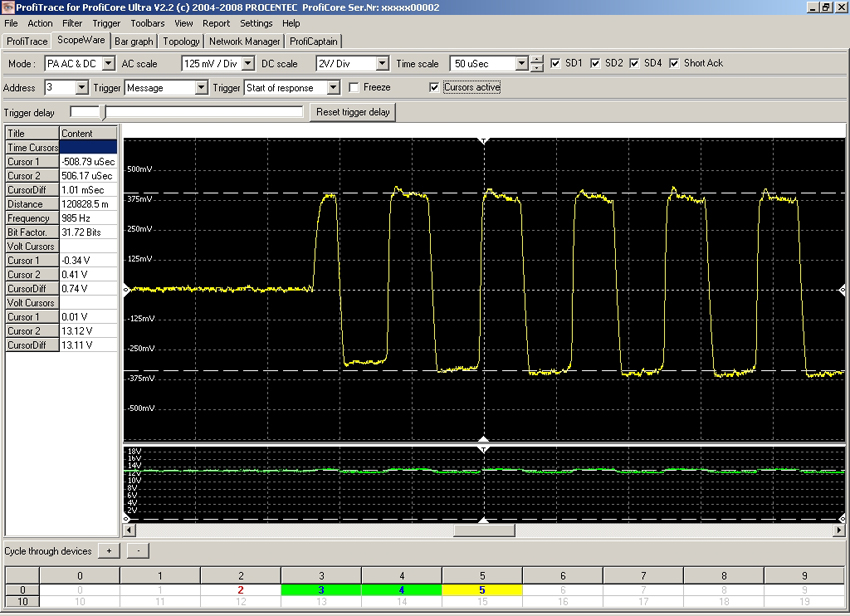Select green device 3 in the address grid
The width and height of the screenshot is (850, 616).
pyautogui.click(x=321, y=590)
